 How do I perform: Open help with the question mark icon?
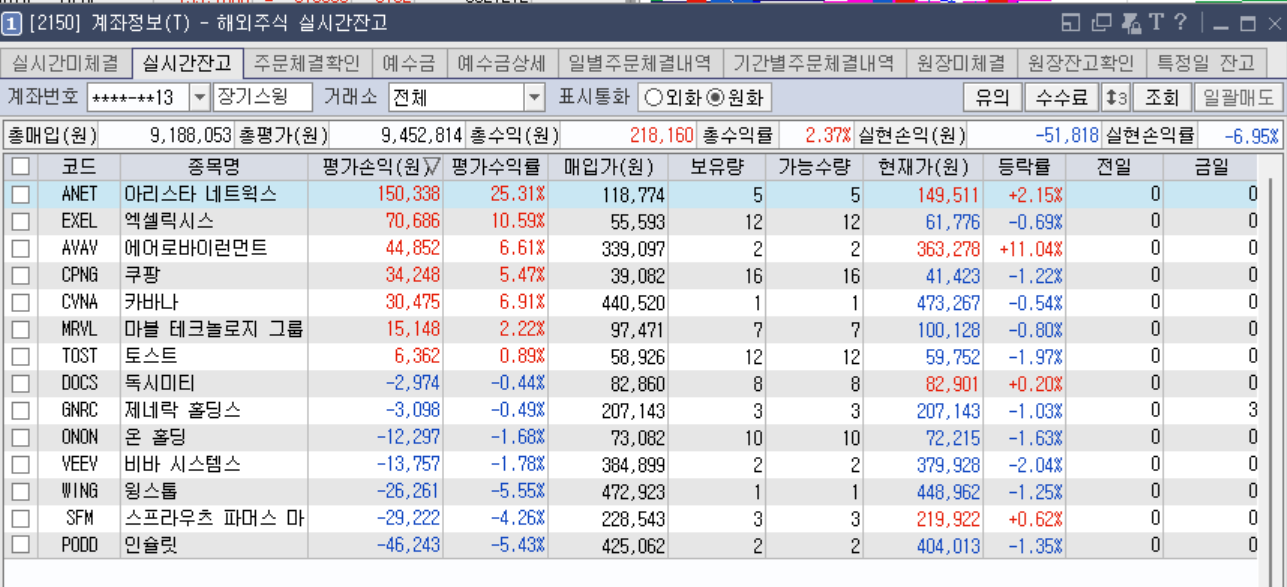click(x=1181, y=23)
